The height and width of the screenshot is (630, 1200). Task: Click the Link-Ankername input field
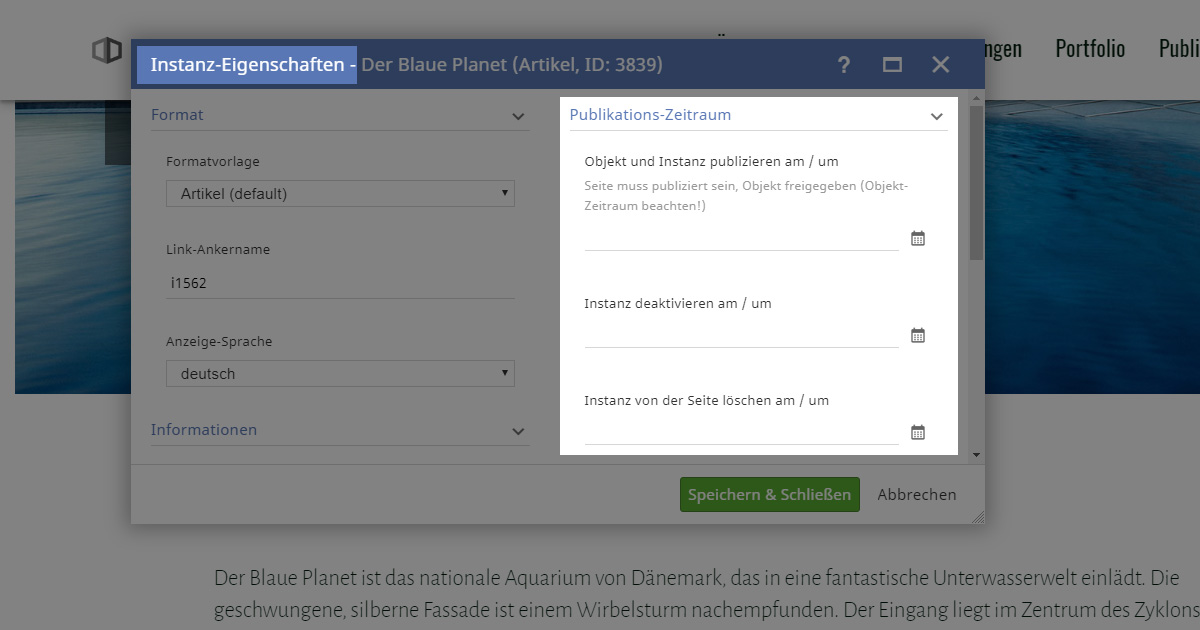340,284
